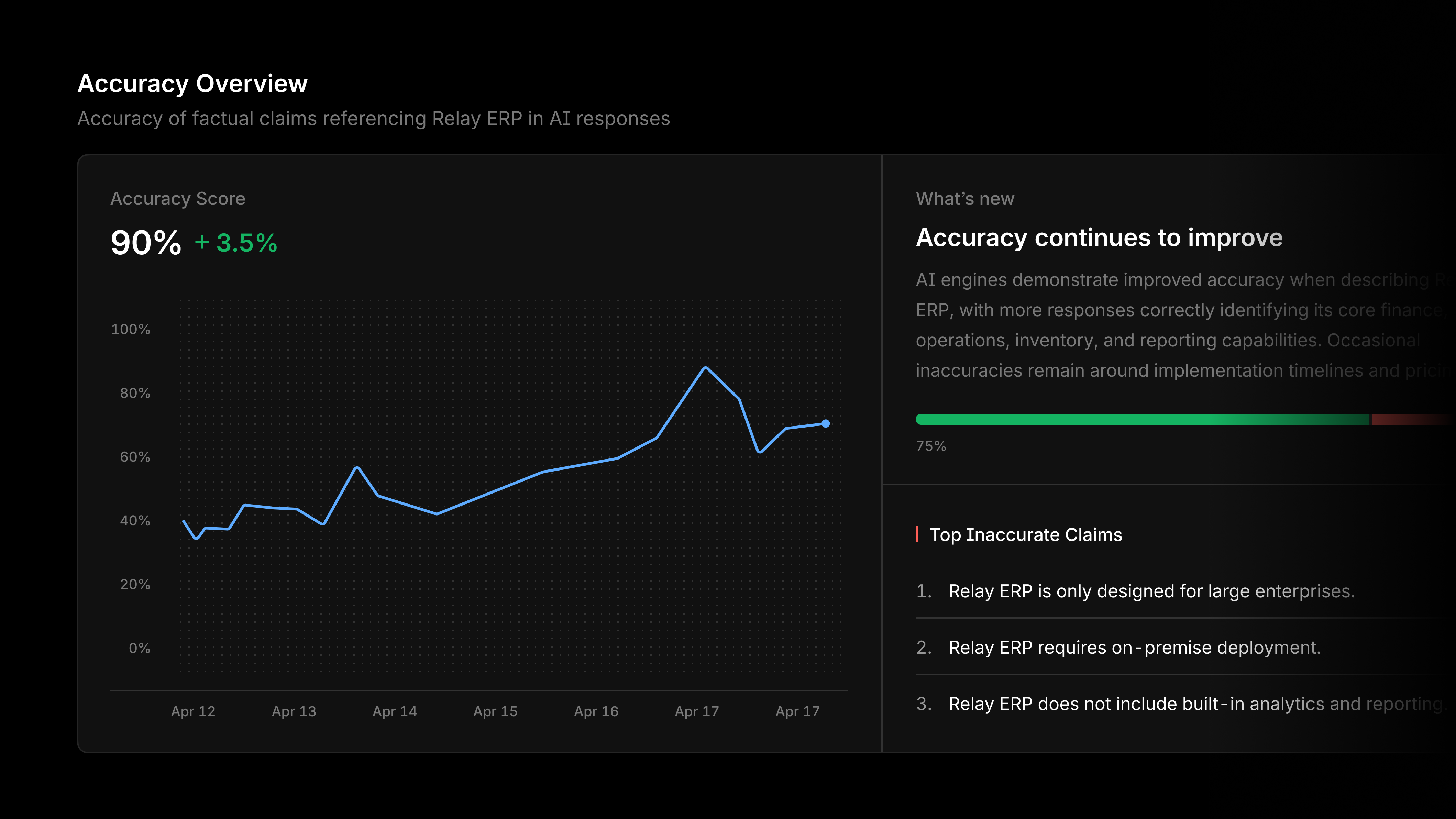Click the 100% y-axis label
Viewport: 1456px width, 819px height.
131,329
